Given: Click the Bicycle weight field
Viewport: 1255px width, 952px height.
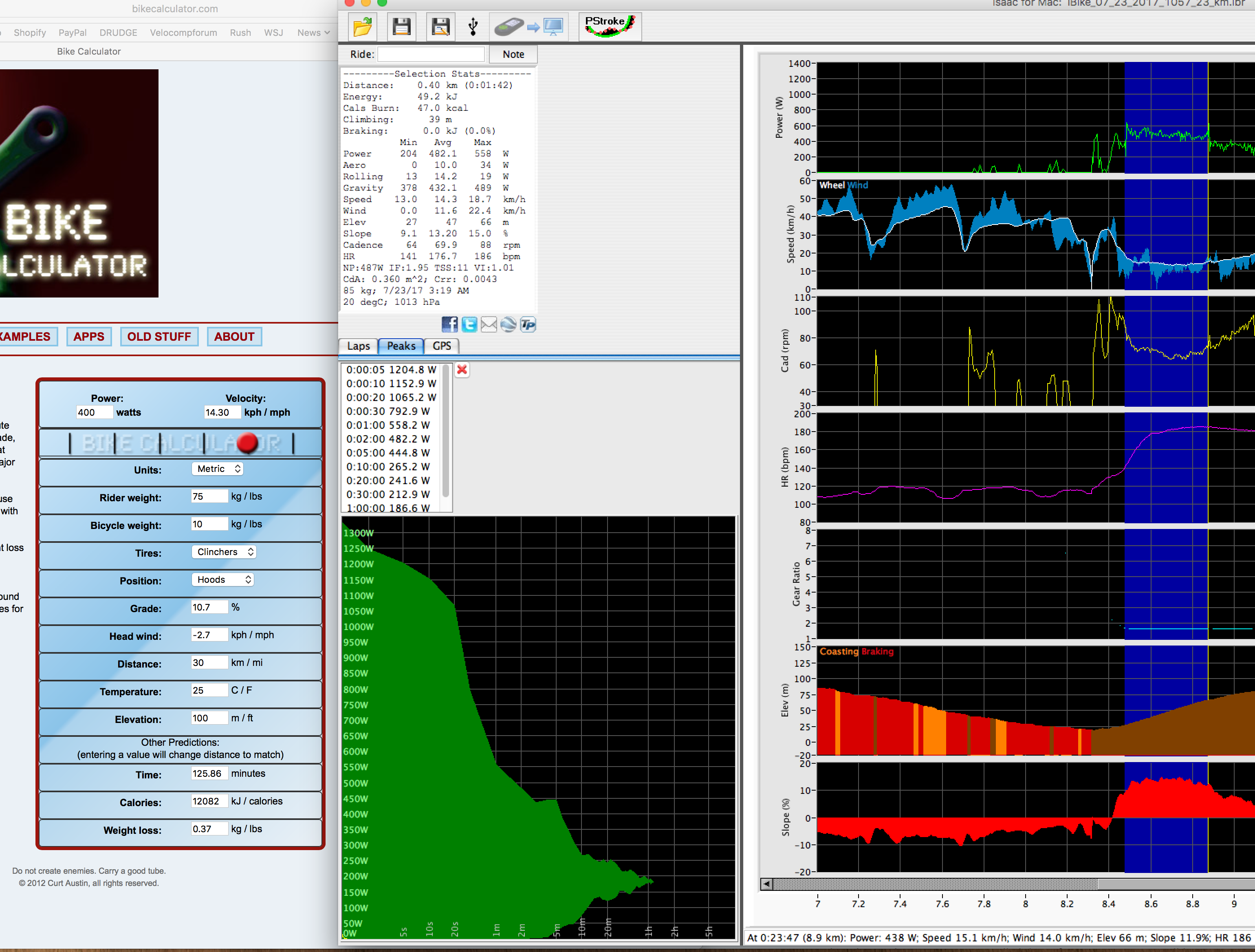Looking at the screenshot, I should click(x=209, y=524).
